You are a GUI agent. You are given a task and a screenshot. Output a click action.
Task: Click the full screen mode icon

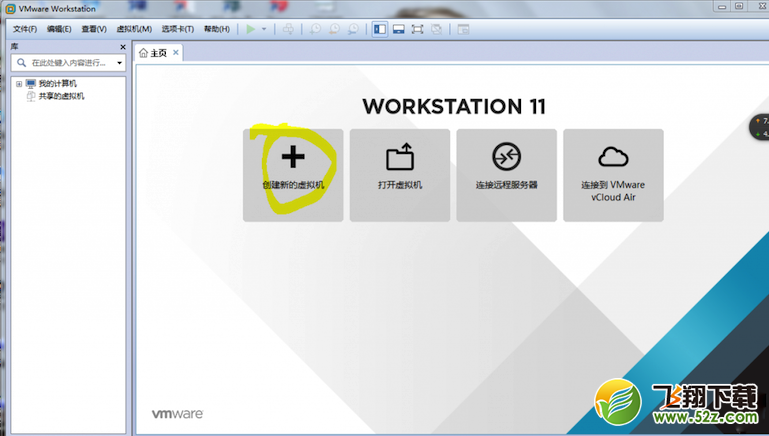coord(417,29)
